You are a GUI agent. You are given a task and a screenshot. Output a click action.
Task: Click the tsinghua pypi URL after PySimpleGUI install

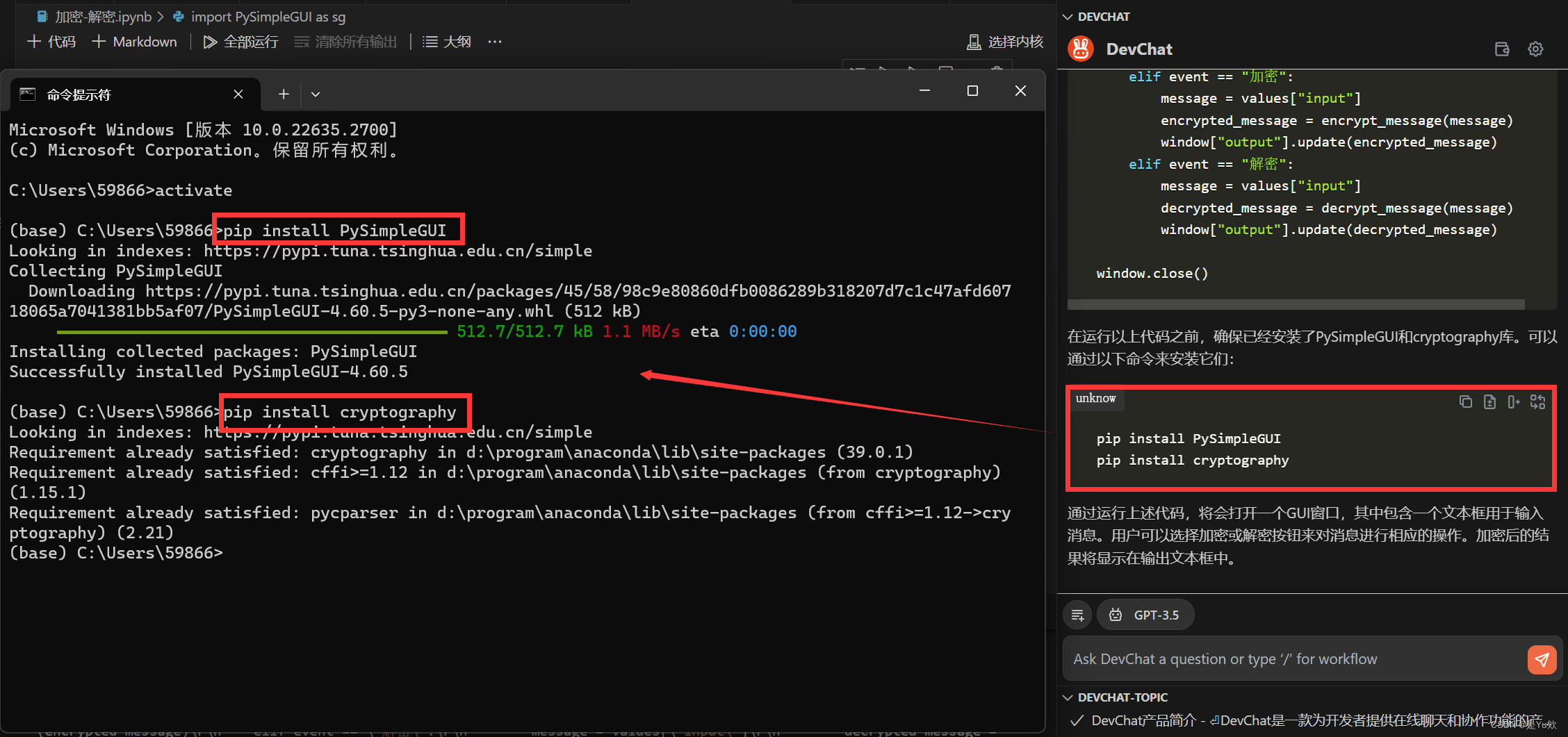click(398, 251)
